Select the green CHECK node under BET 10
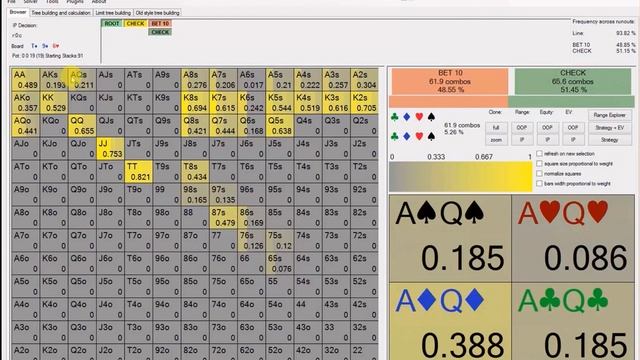This screenshot has width=640, height=360. (160, 32)
